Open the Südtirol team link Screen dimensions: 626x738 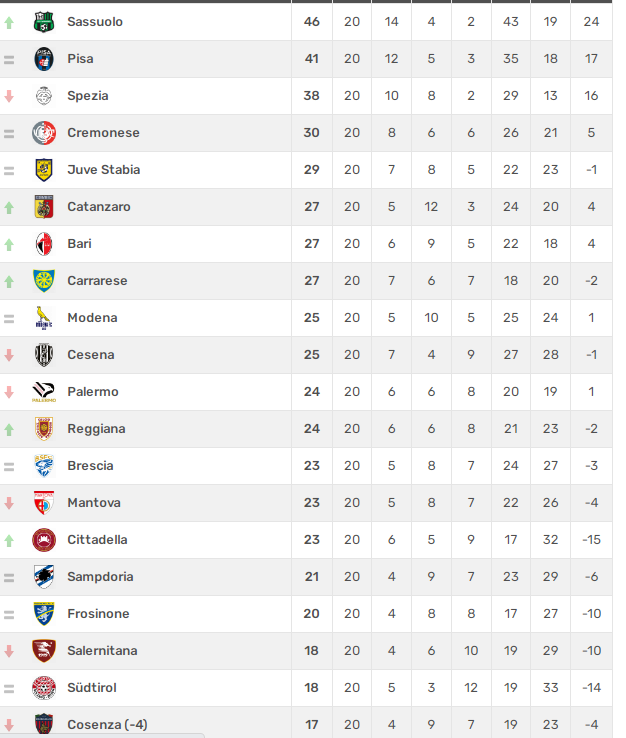click(x=92, y=688)
